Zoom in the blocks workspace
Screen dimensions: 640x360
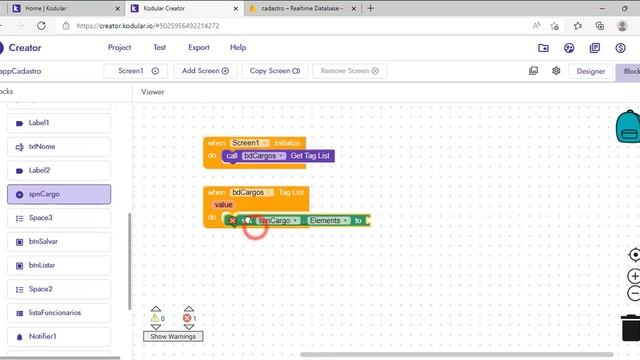(634, 276)
